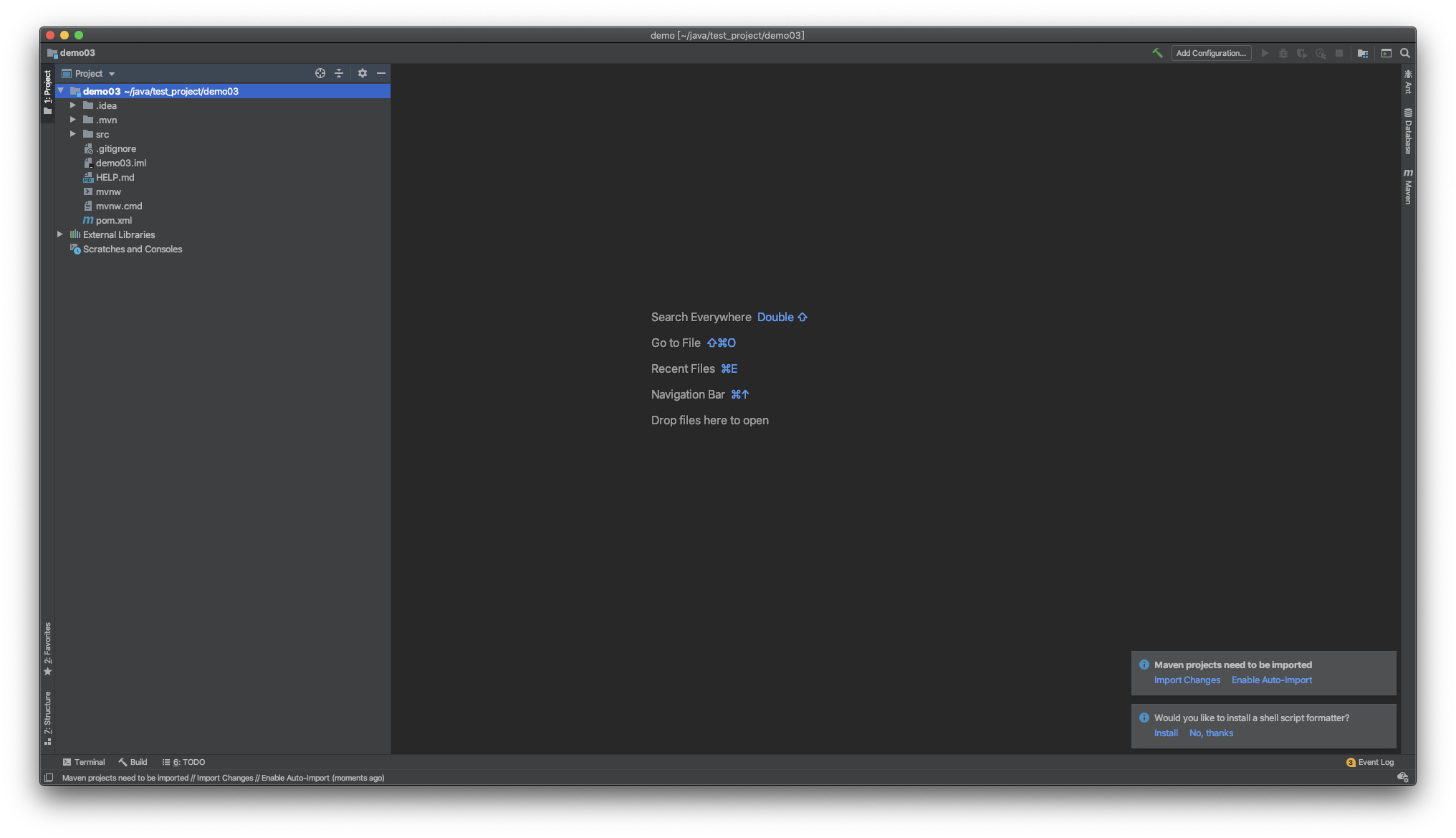Screen dimensions: 1456x838
Task: Toggle the Favorites side panel
Action: (48, 648)
